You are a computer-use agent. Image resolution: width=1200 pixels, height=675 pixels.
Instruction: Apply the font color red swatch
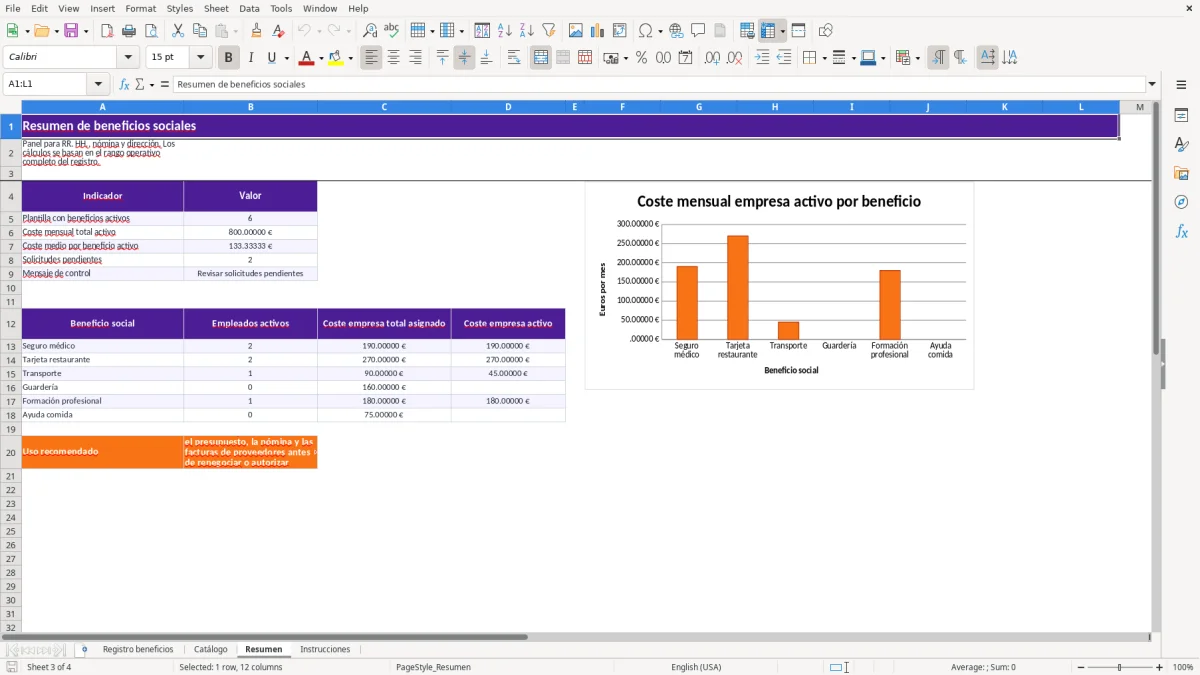(305, 58)
